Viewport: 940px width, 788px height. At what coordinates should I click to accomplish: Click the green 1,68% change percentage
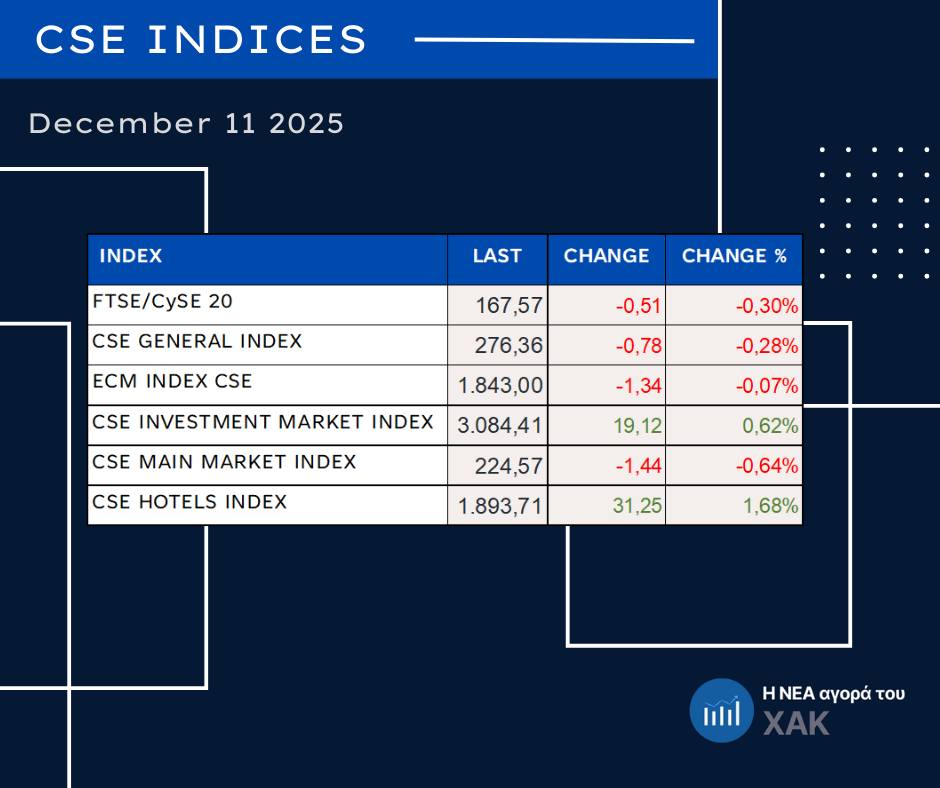coord(769,506)
